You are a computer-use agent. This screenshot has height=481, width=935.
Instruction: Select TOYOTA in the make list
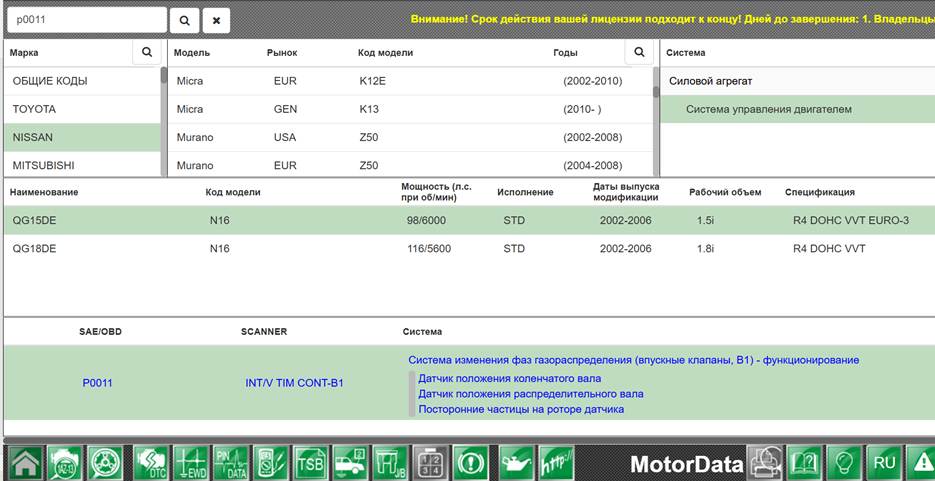(82, 109)
